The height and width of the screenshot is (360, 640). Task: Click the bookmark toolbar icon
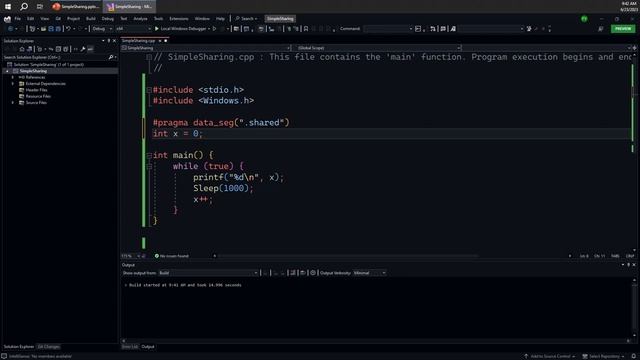point(306,29)
